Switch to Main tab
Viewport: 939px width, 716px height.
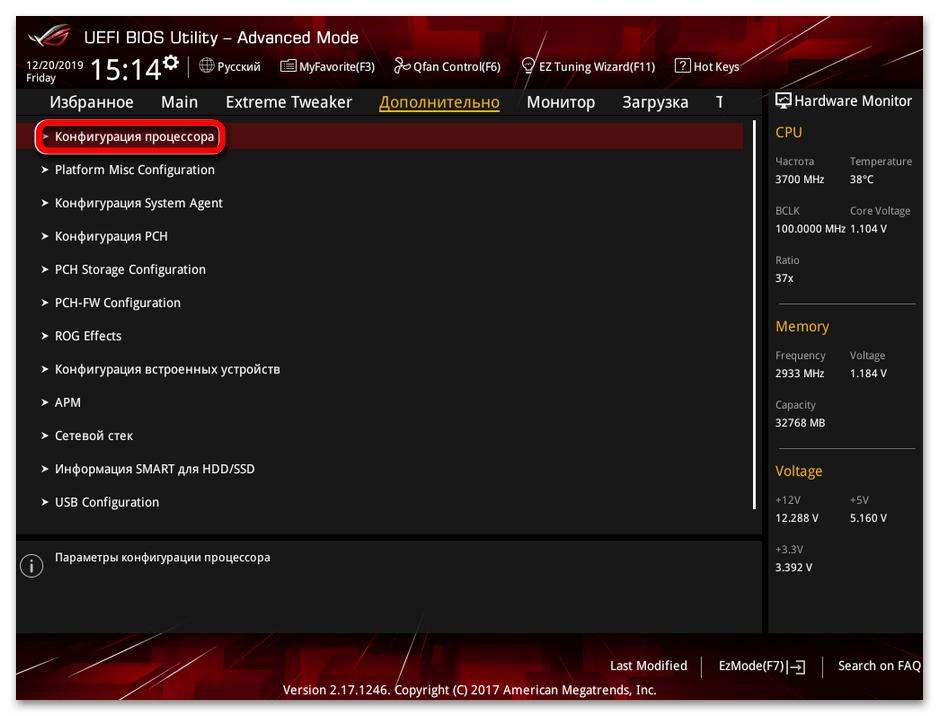(179, 102)
